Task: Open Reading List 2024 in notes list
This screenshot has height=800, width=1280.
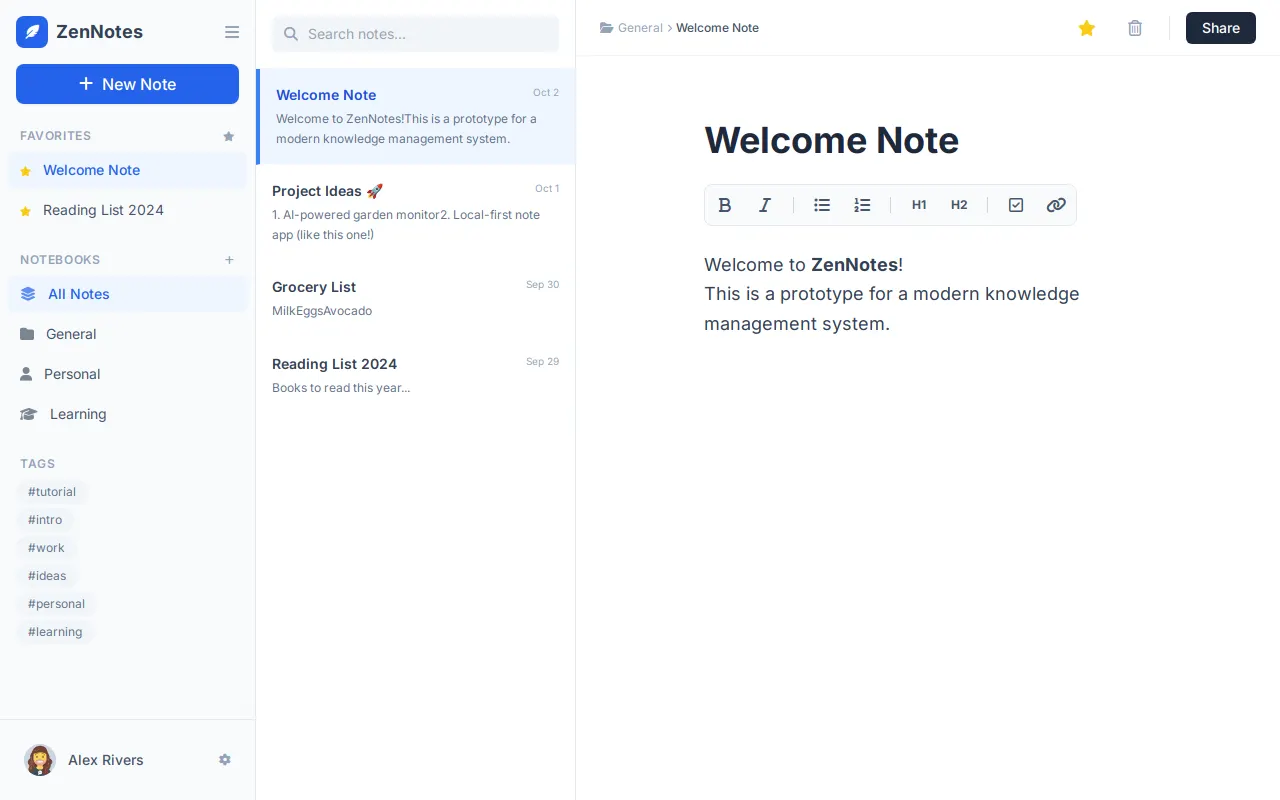Action: coord(416,375)
